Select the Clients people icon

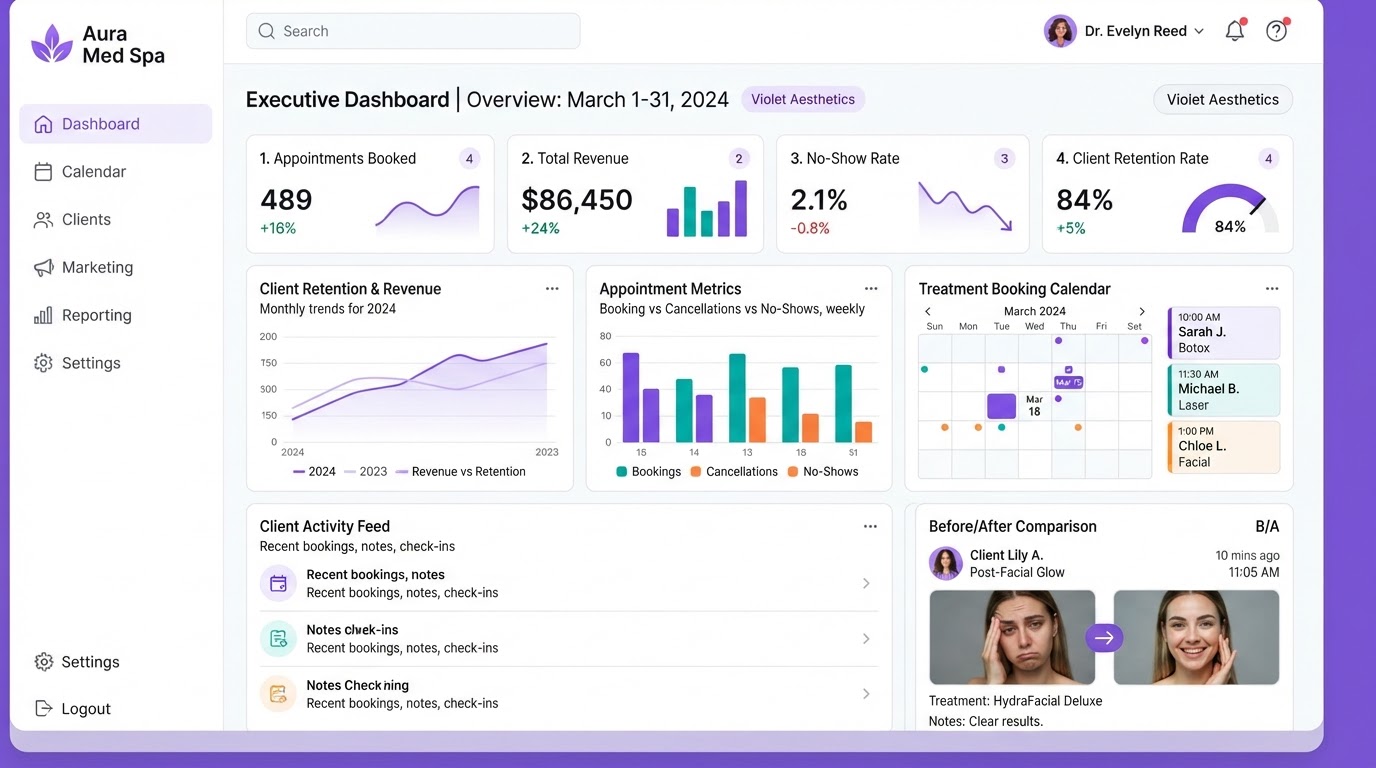pos(43,220)
